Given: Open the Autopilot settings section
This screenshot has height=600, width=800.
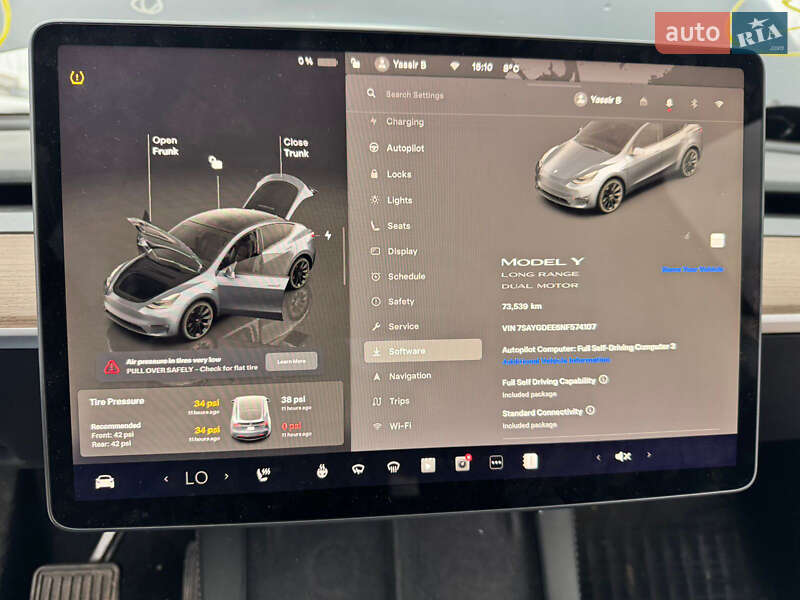Looking at the screenshot, I should pyautogui.click(x=406, y=147).
